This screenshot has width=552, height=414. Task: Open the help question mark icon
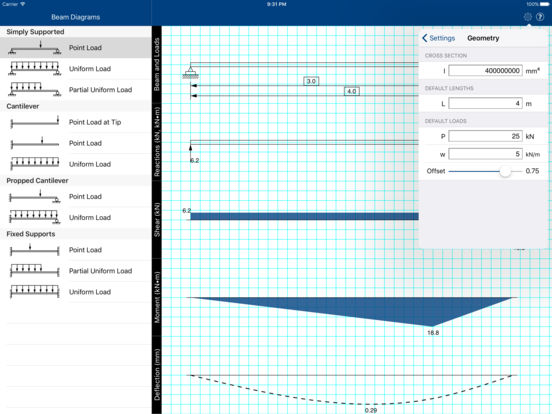pos(540,17)
